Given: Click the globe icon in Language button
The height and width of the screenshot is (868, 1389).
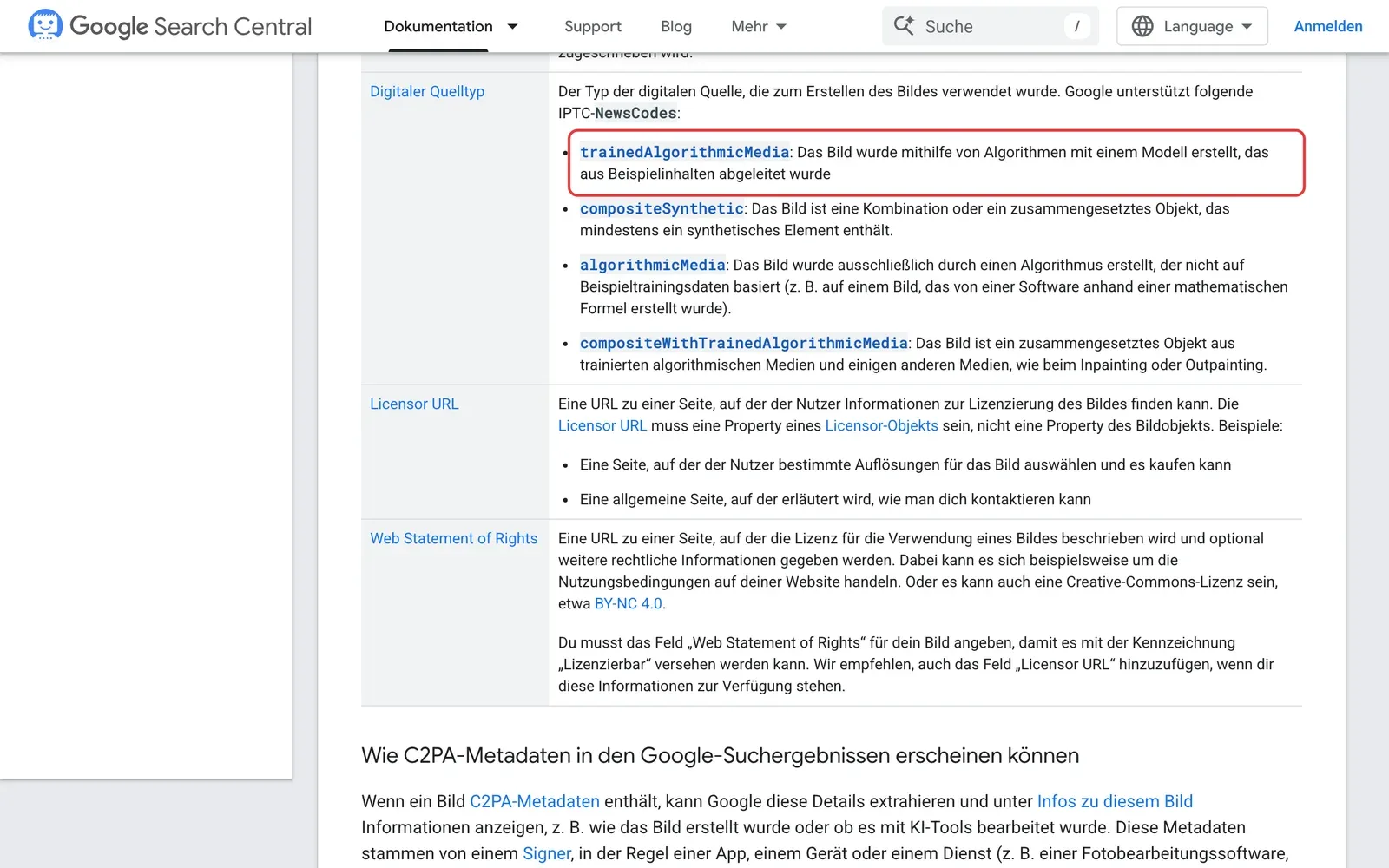Looking at the screenshot, I should tap(1142, 26).
